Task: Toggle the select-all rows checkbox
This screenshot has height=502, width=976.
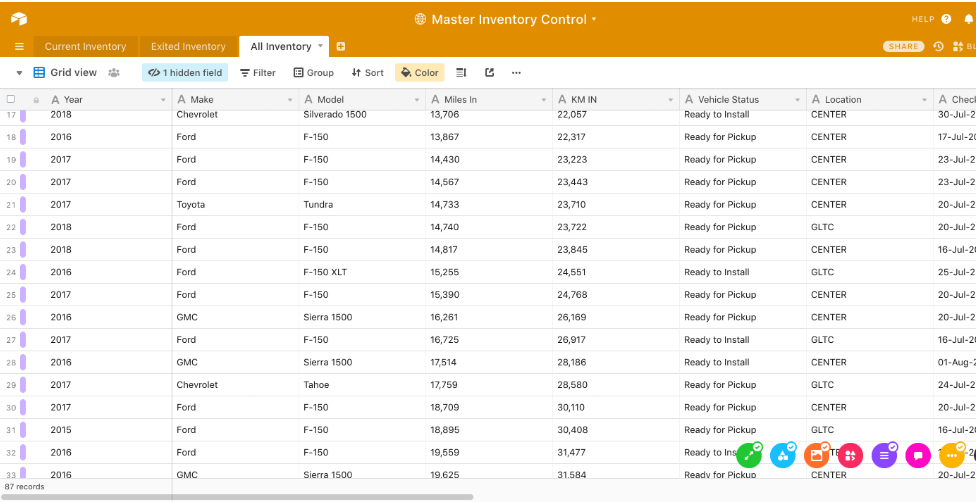Action: click(11, 99)
